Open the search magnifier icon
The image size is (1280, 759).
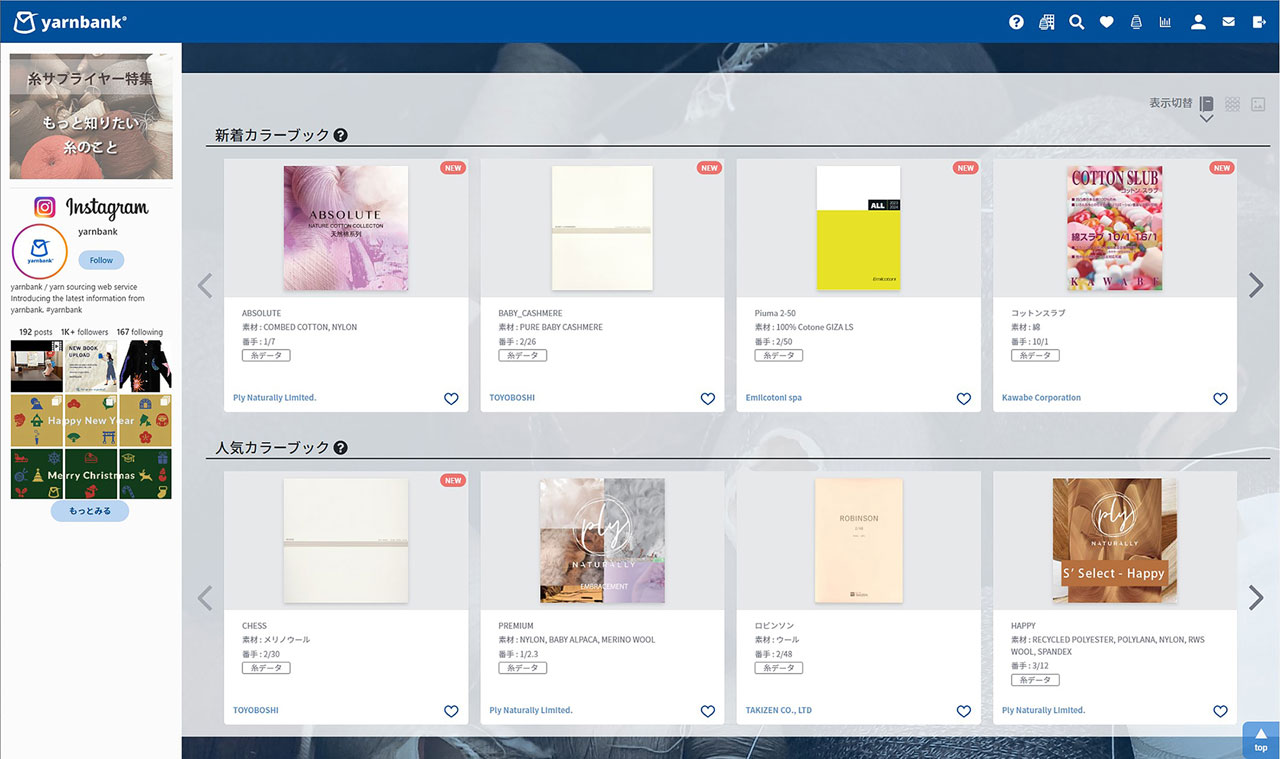[1076, 22]
